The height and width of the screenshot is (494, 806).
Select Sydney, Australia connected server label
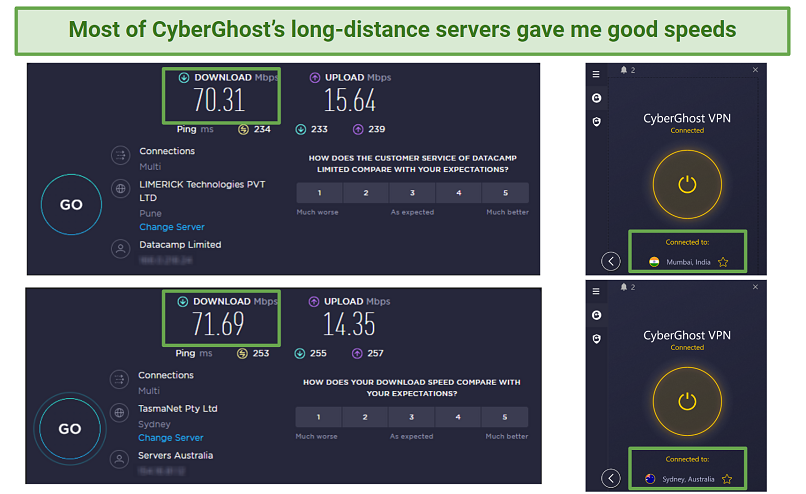click(x=688, y=479)
